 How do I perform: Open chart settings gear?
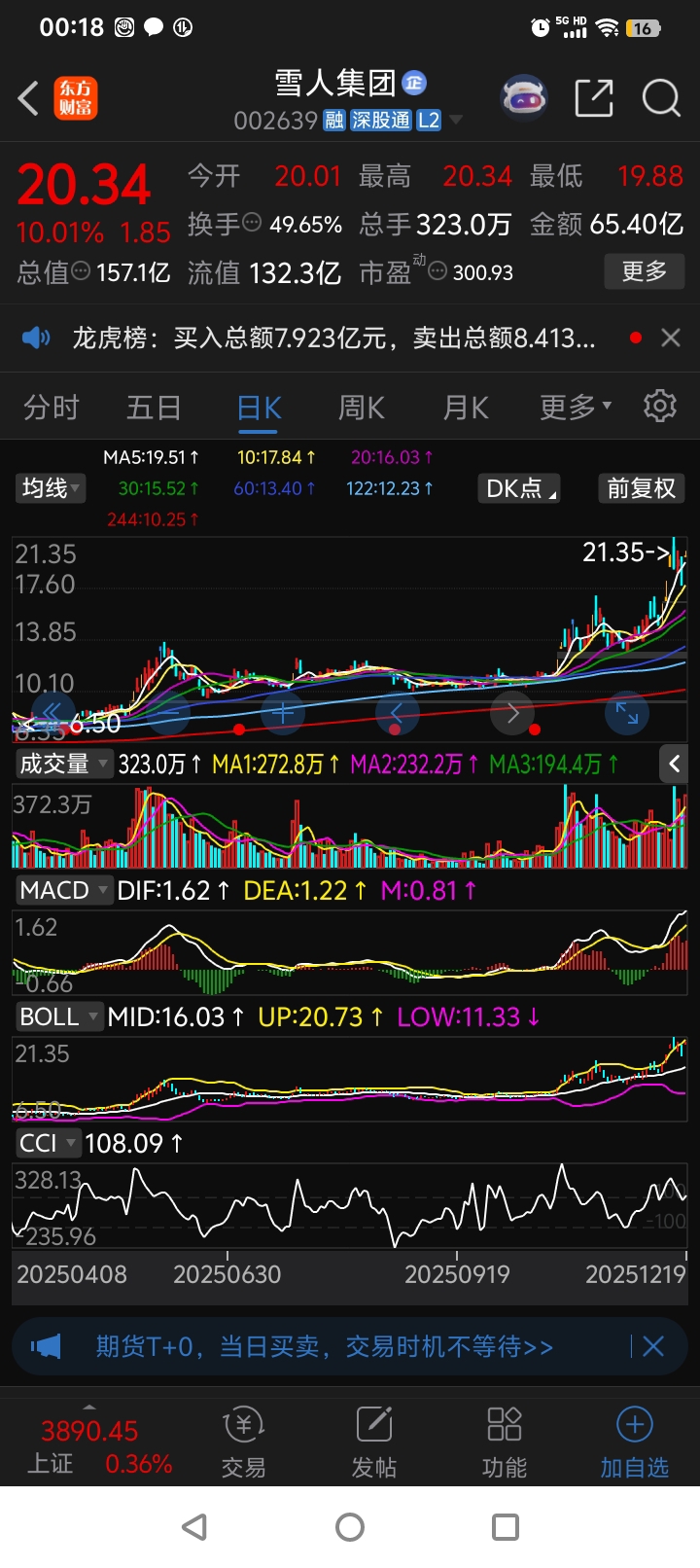pos(660,406)
